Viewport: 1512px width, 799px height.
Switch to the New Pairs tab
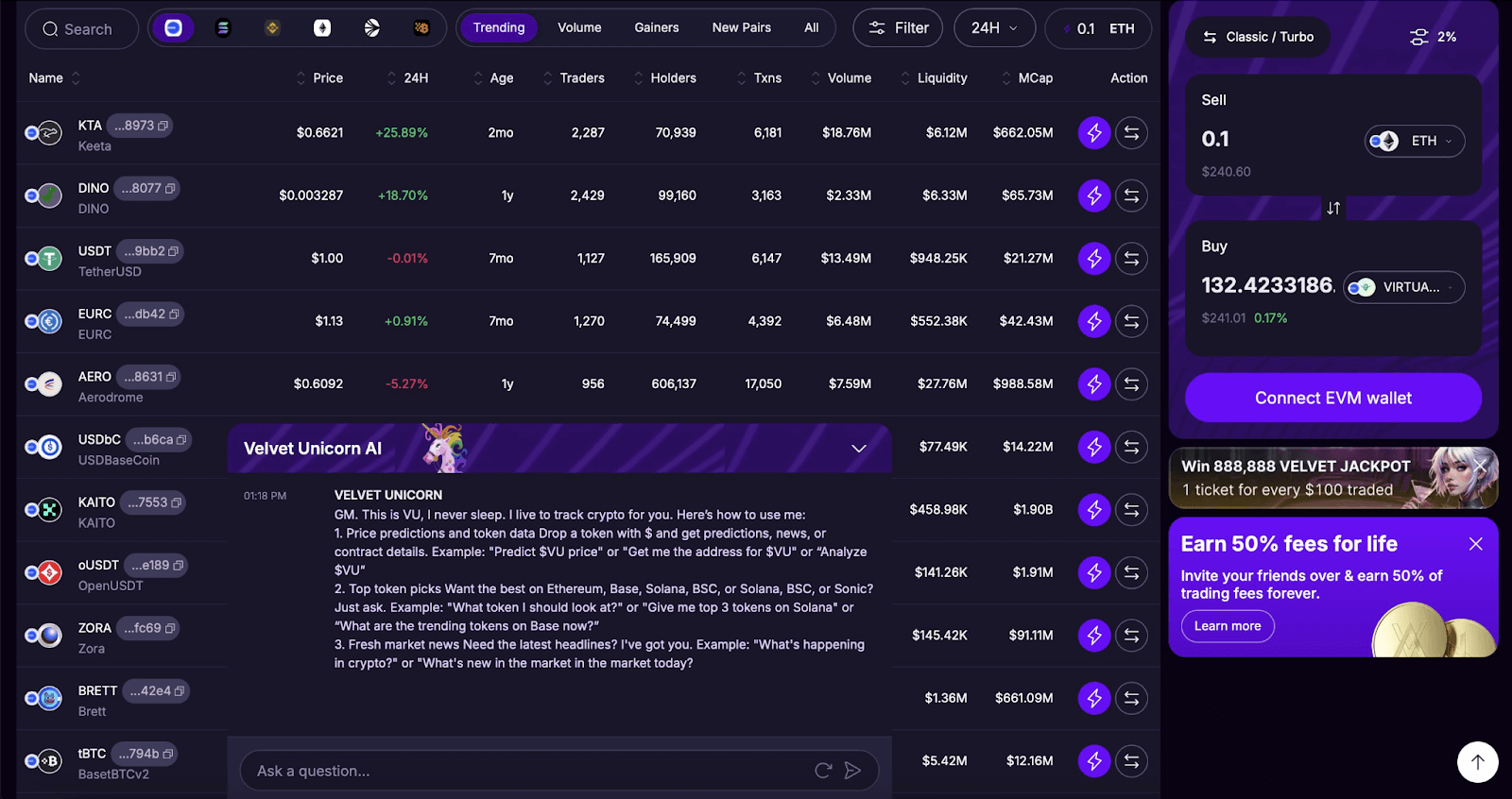coord(742,28)
